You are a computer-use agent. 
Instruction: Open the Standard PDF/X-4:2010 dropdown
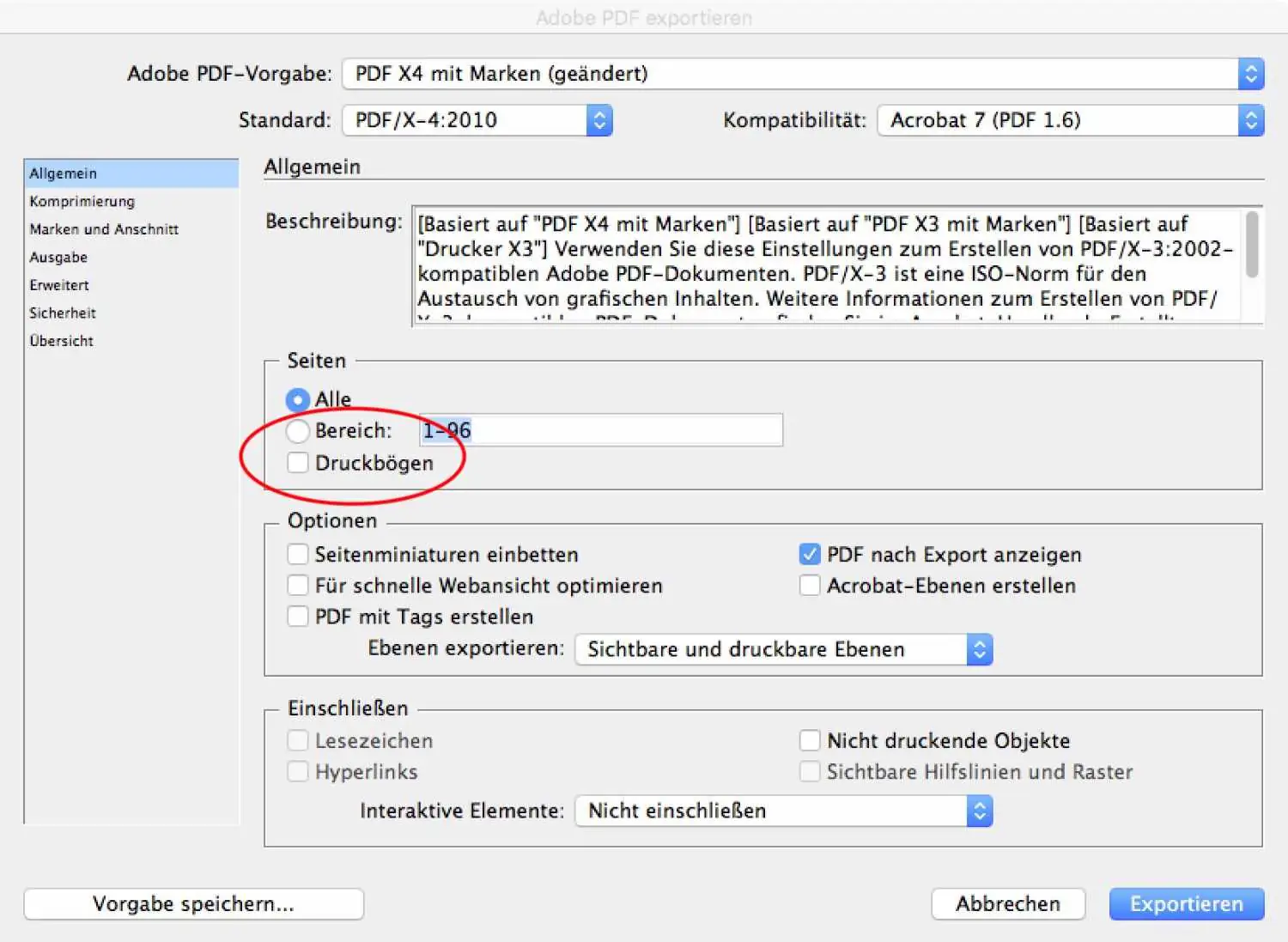[x=477, y=120]
